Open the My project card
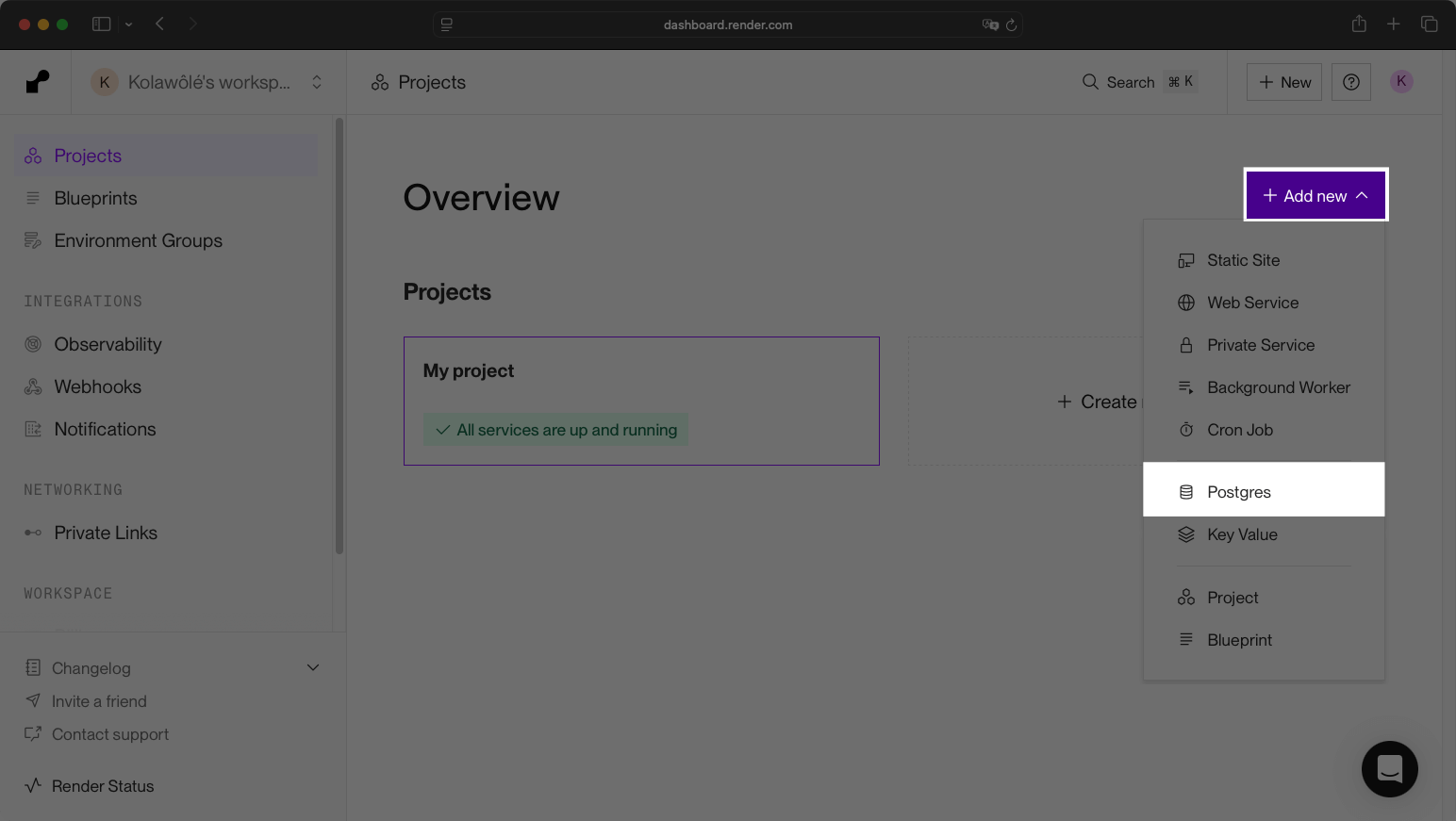 tap(641, 401)
